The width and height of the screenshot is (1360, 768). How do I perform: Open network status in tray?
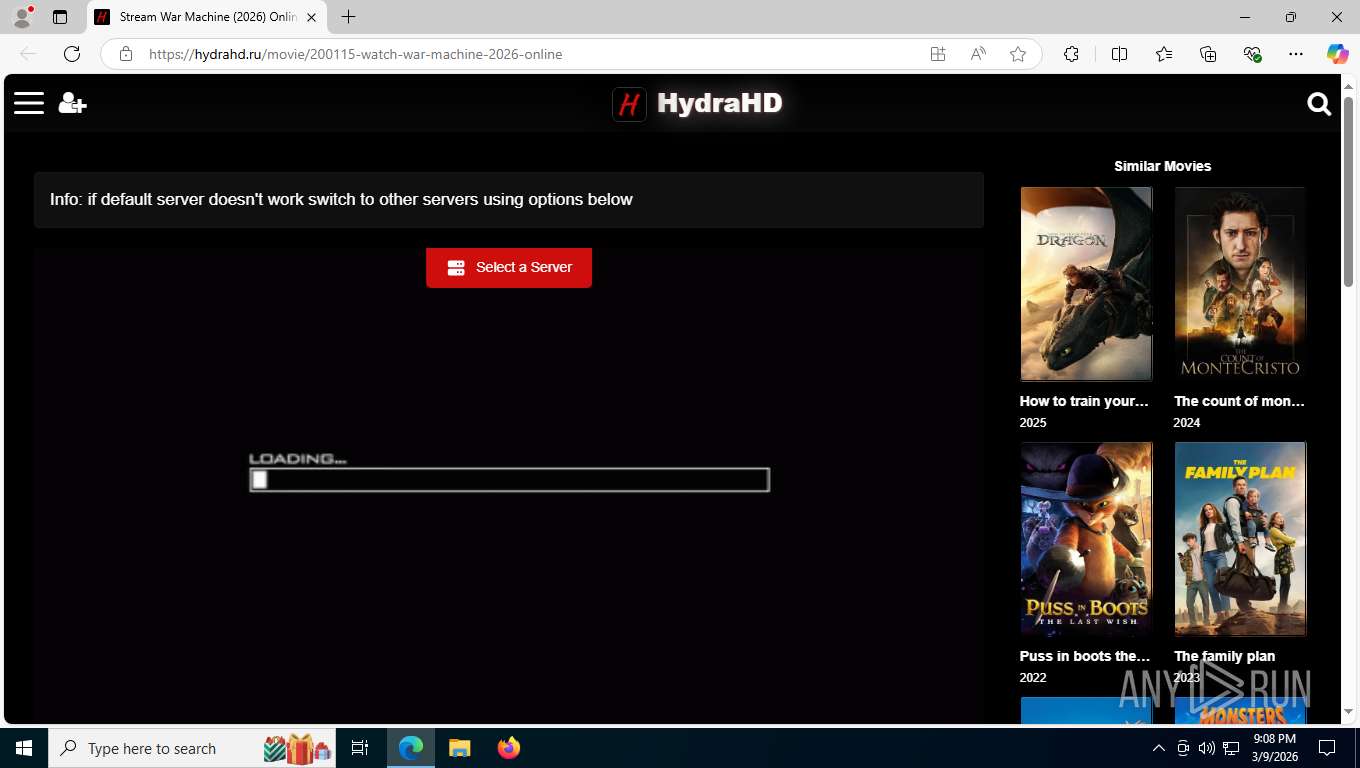[1232, 748]
